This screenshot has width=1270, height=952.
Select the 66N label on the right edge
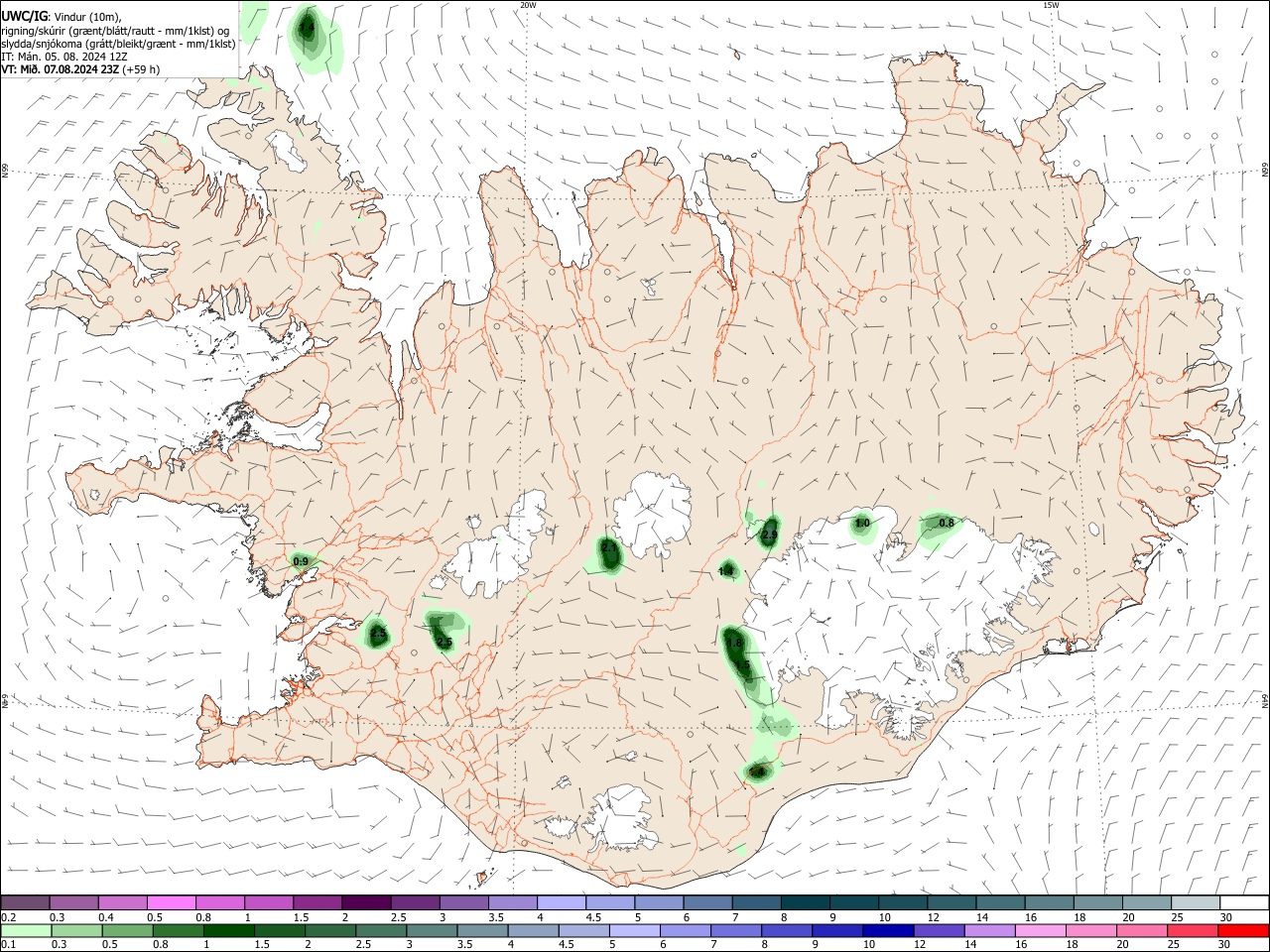click(x=1265, y=171)
